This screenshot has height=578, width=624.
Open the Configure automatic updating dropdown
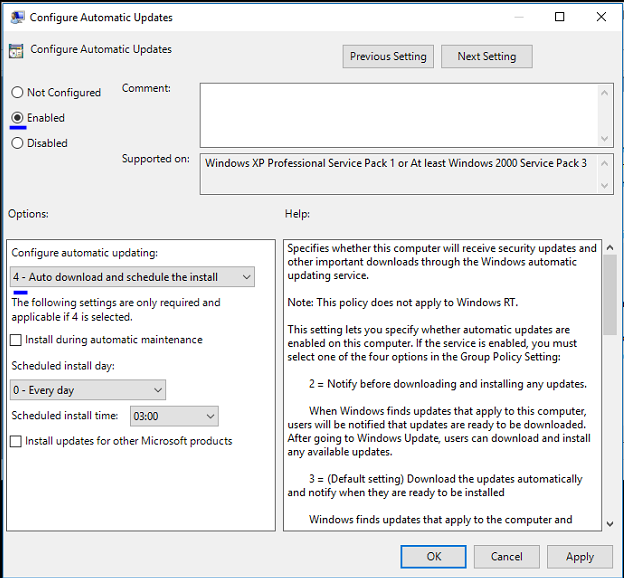(132, 277)
